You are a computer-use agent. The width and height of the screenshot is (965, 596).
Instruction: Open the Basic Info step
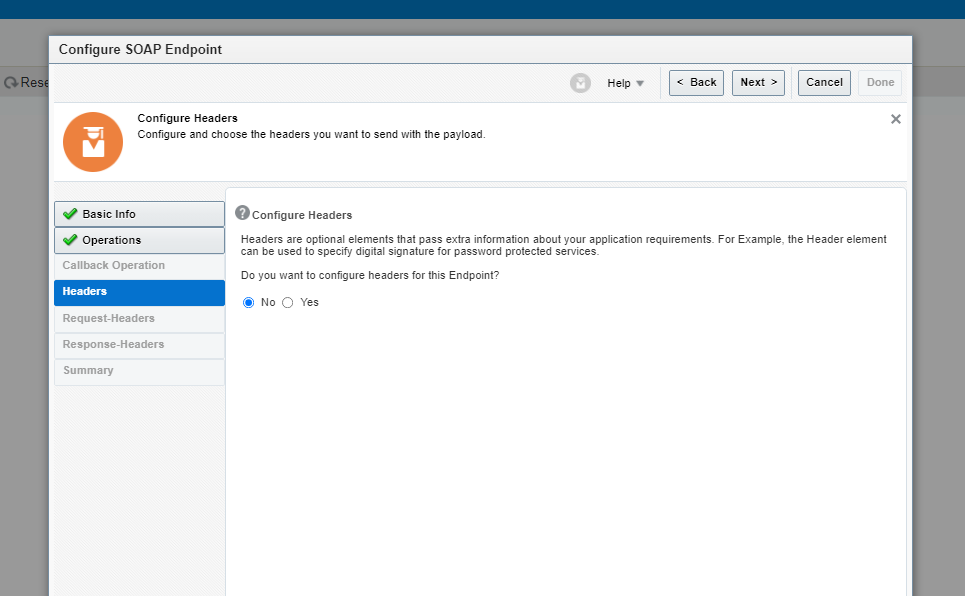tap(139, 214)
